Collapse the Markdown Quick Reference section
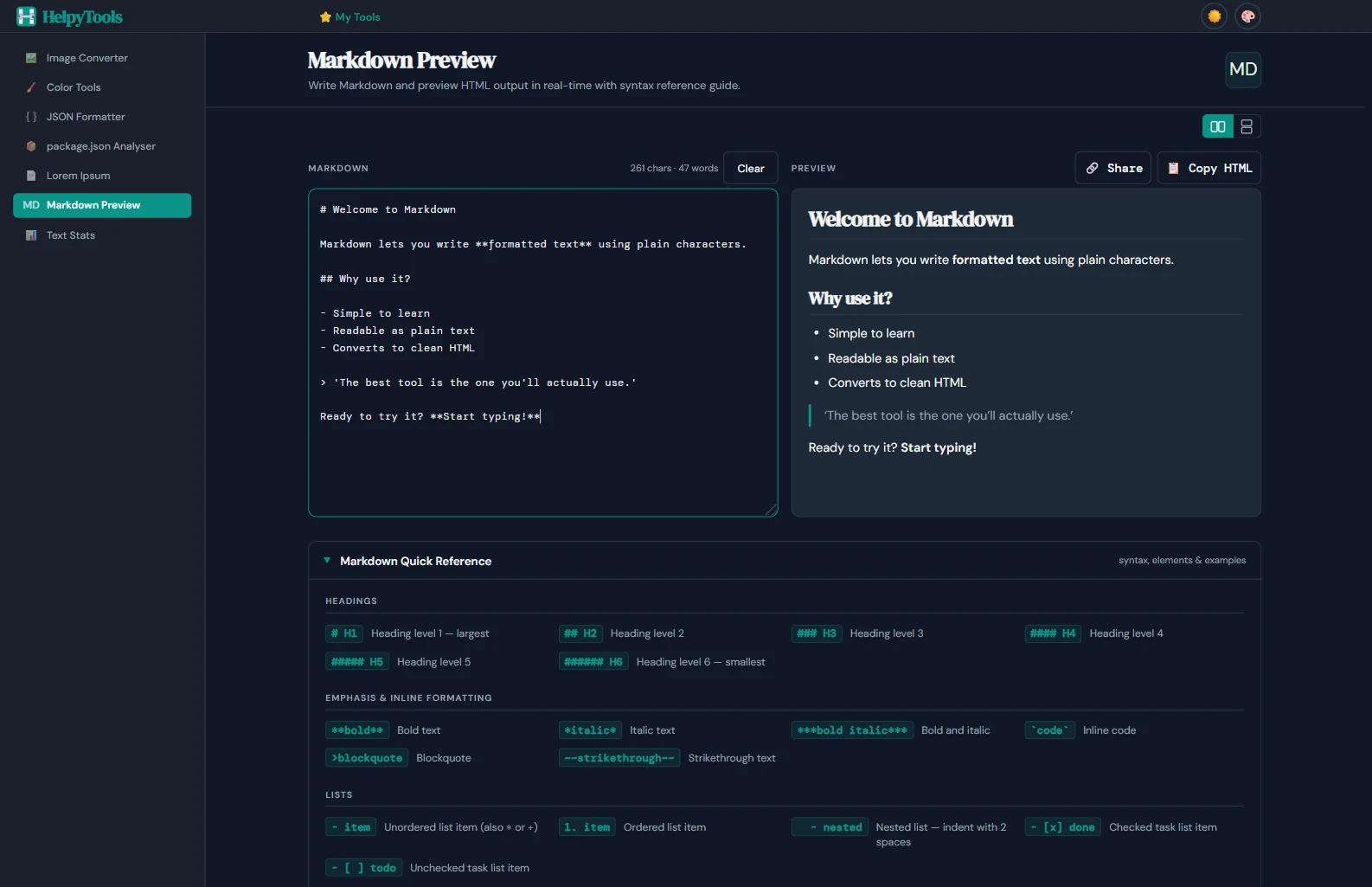Screen dimensions: 1372x887 pyautogui.click(x=327, y=561)
